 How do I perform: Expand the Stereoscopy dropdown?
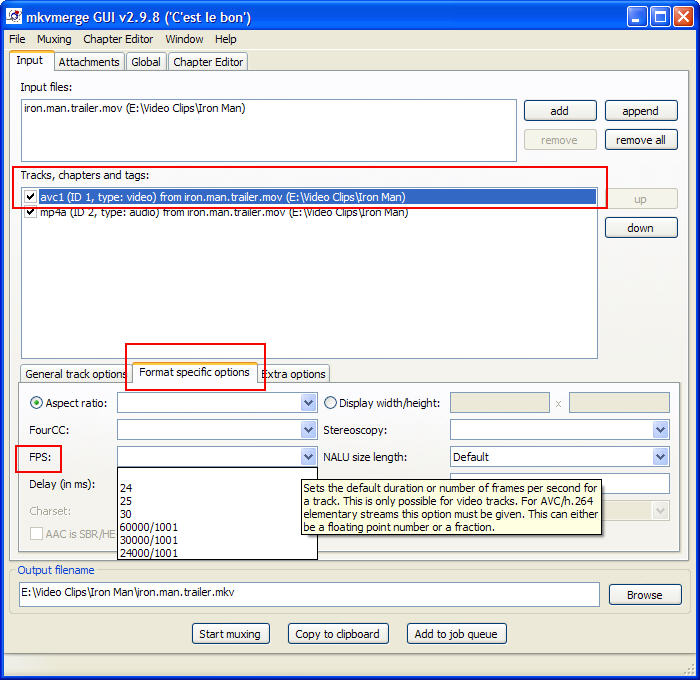pos(661,430)
